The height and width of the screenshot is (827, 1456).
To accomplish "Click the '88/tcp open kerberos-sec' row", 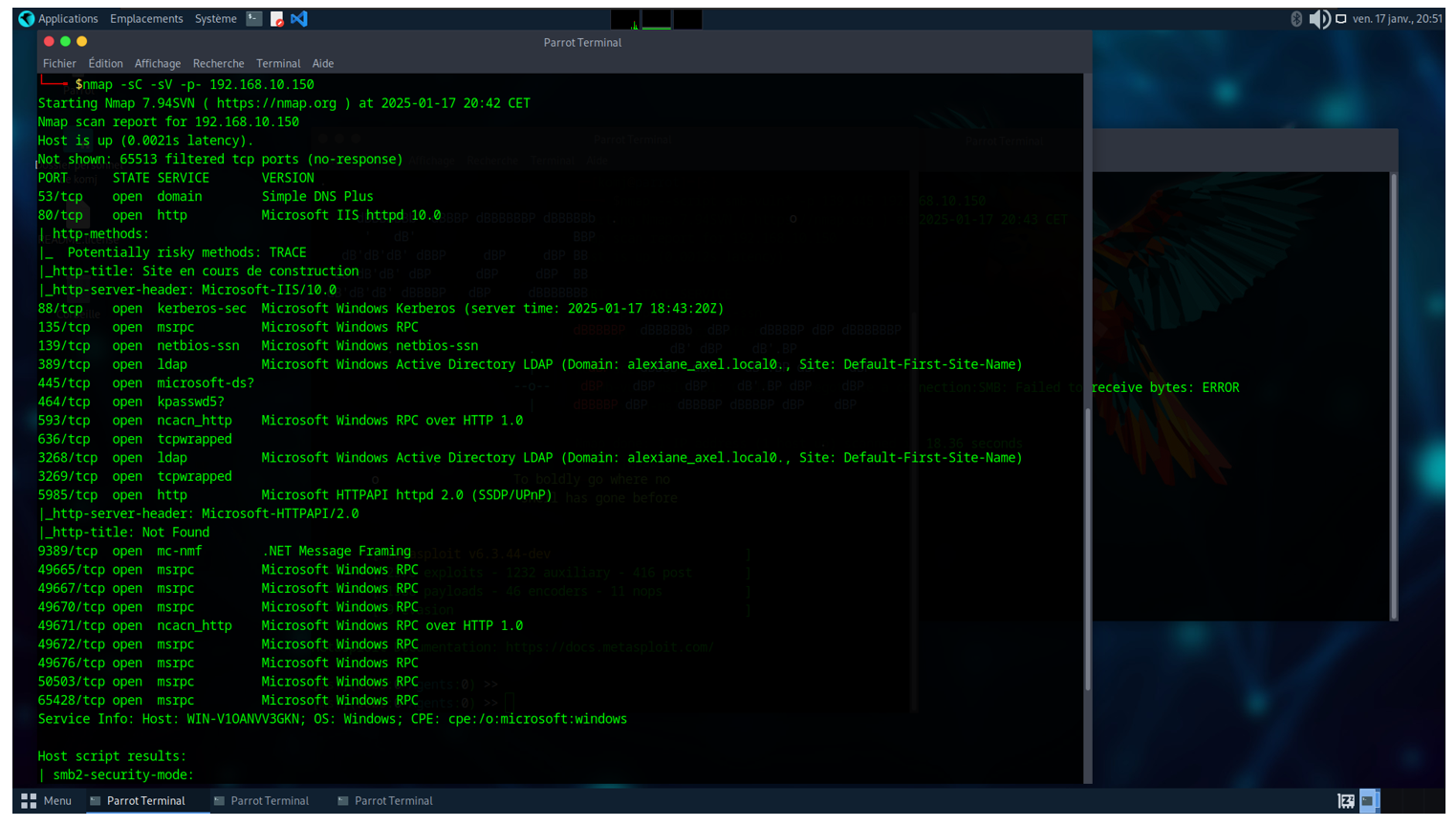I will (x=380, y=308).
